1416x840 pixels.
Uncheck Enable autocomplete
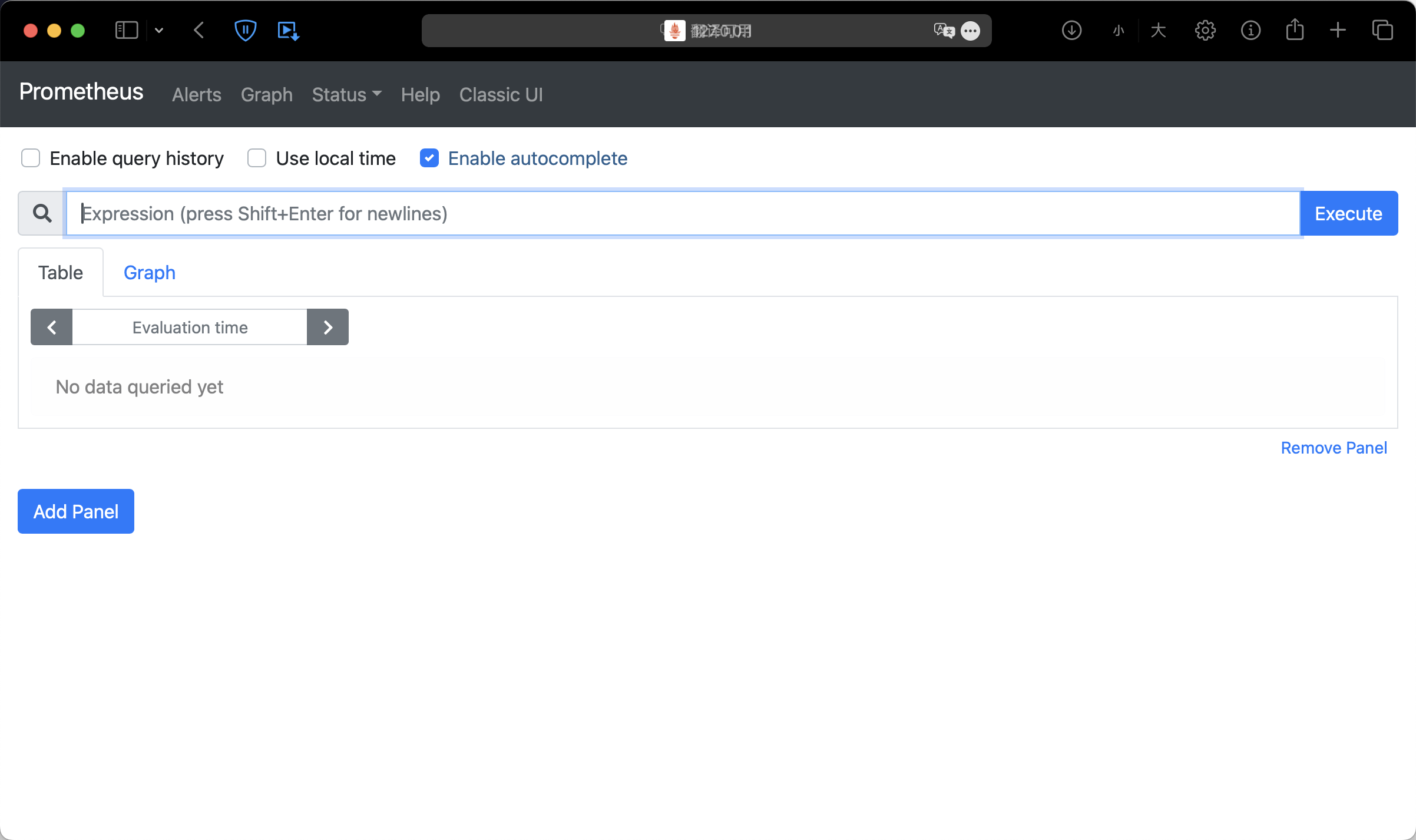coord(429,158)
